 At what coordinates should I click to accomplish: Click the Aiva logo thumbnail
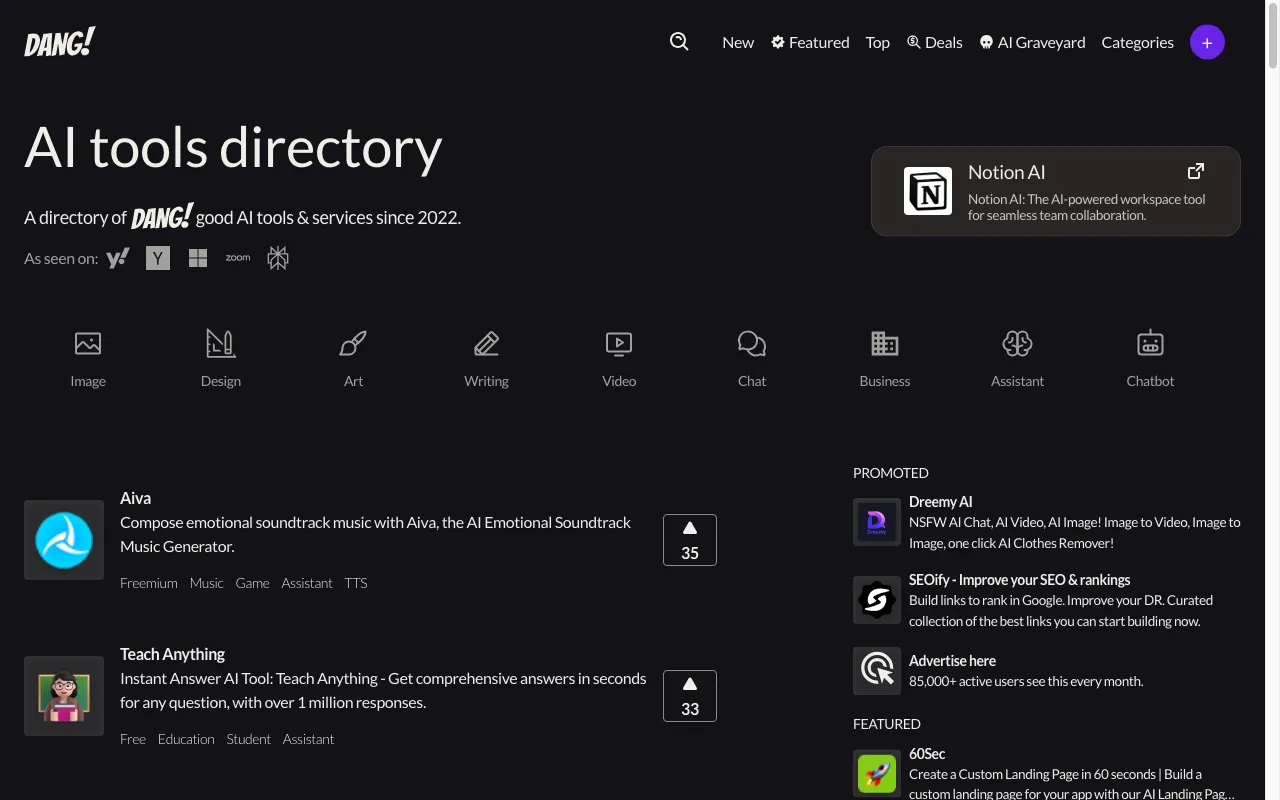64,540
